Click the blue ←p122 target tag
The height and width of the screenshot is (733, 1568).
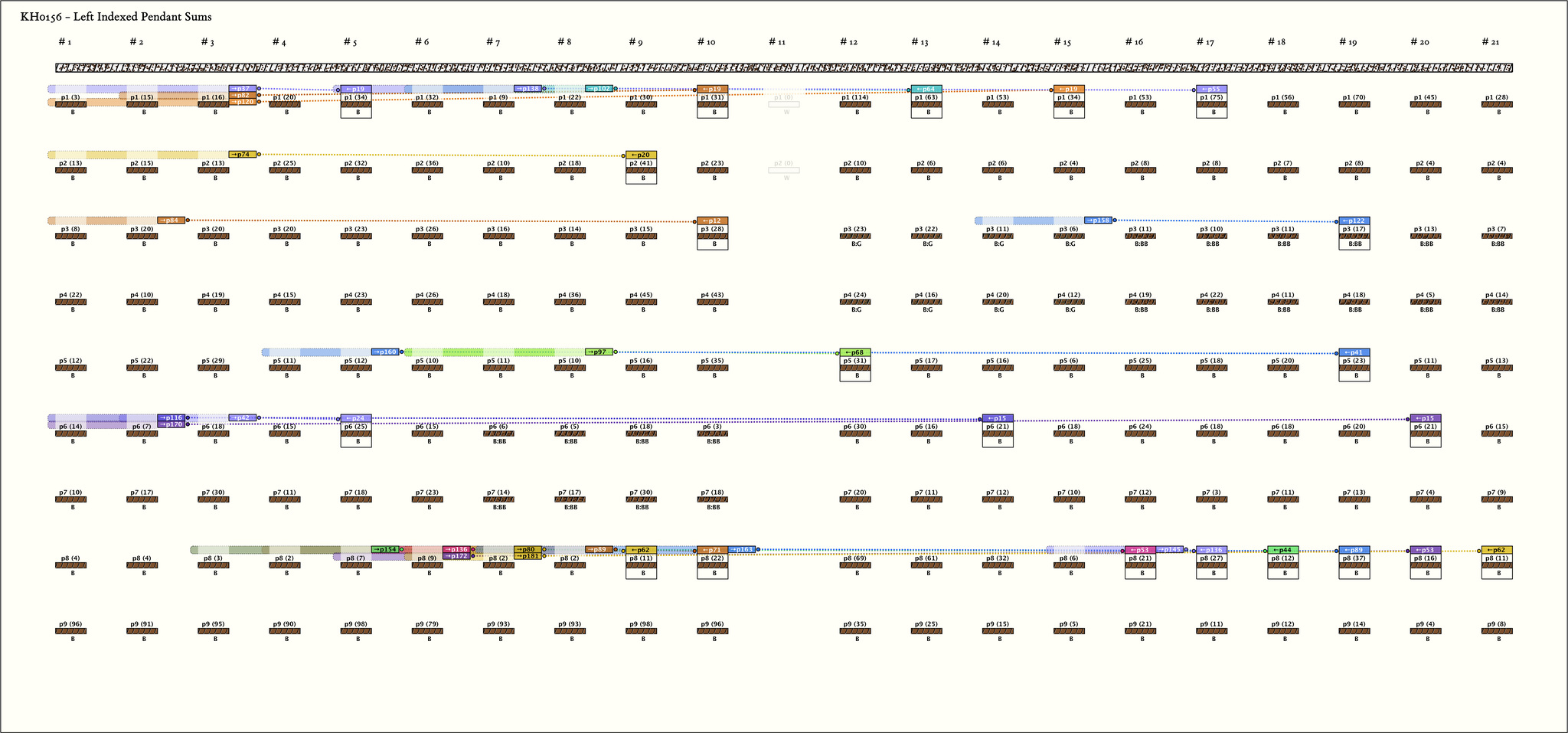click(1354, 221)
